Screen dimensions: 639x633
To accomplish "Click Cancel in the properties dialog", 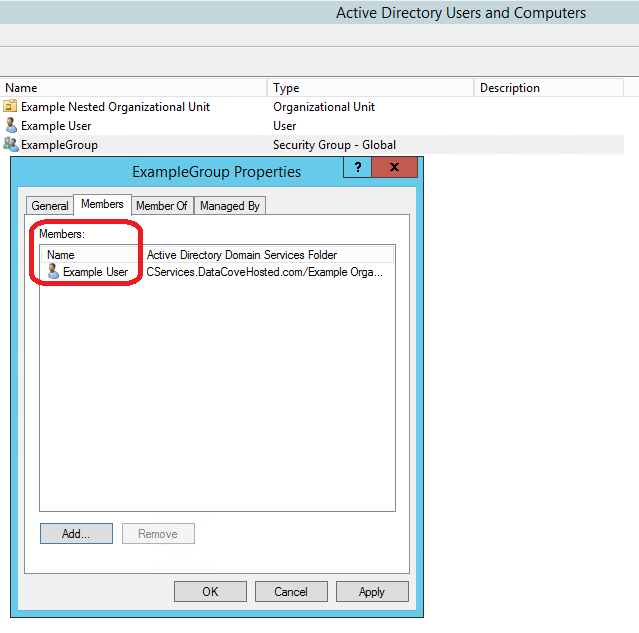I will tap(291, 592).
